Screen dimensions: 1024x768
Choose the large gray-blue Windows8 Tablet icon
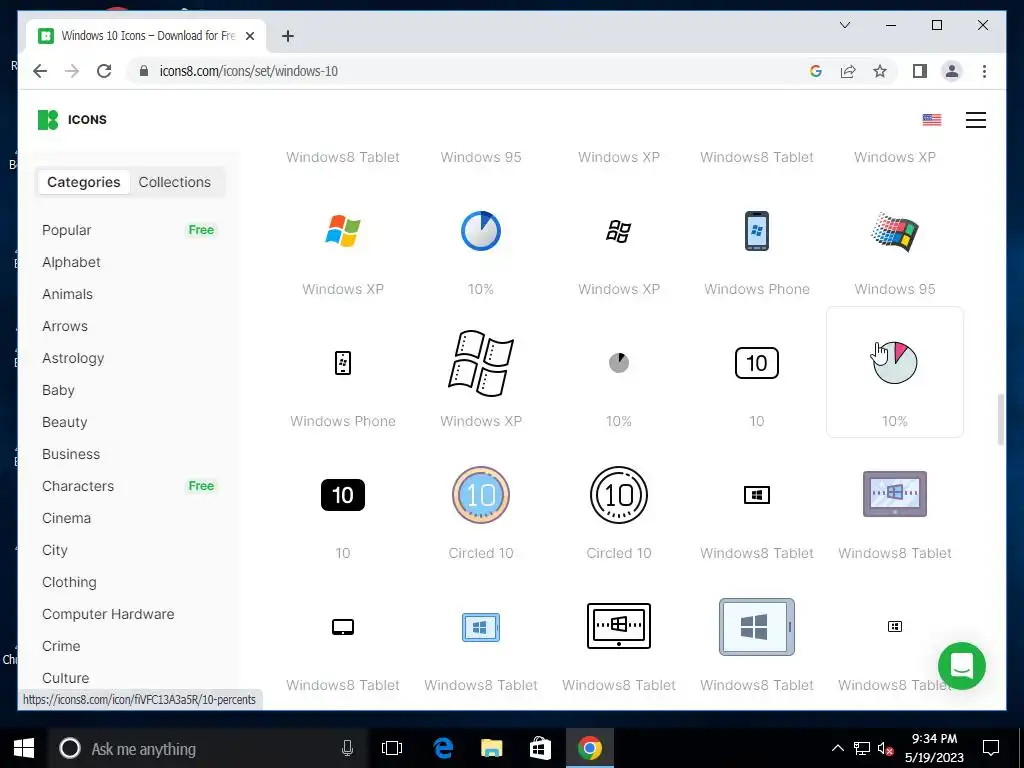[757, 627]
